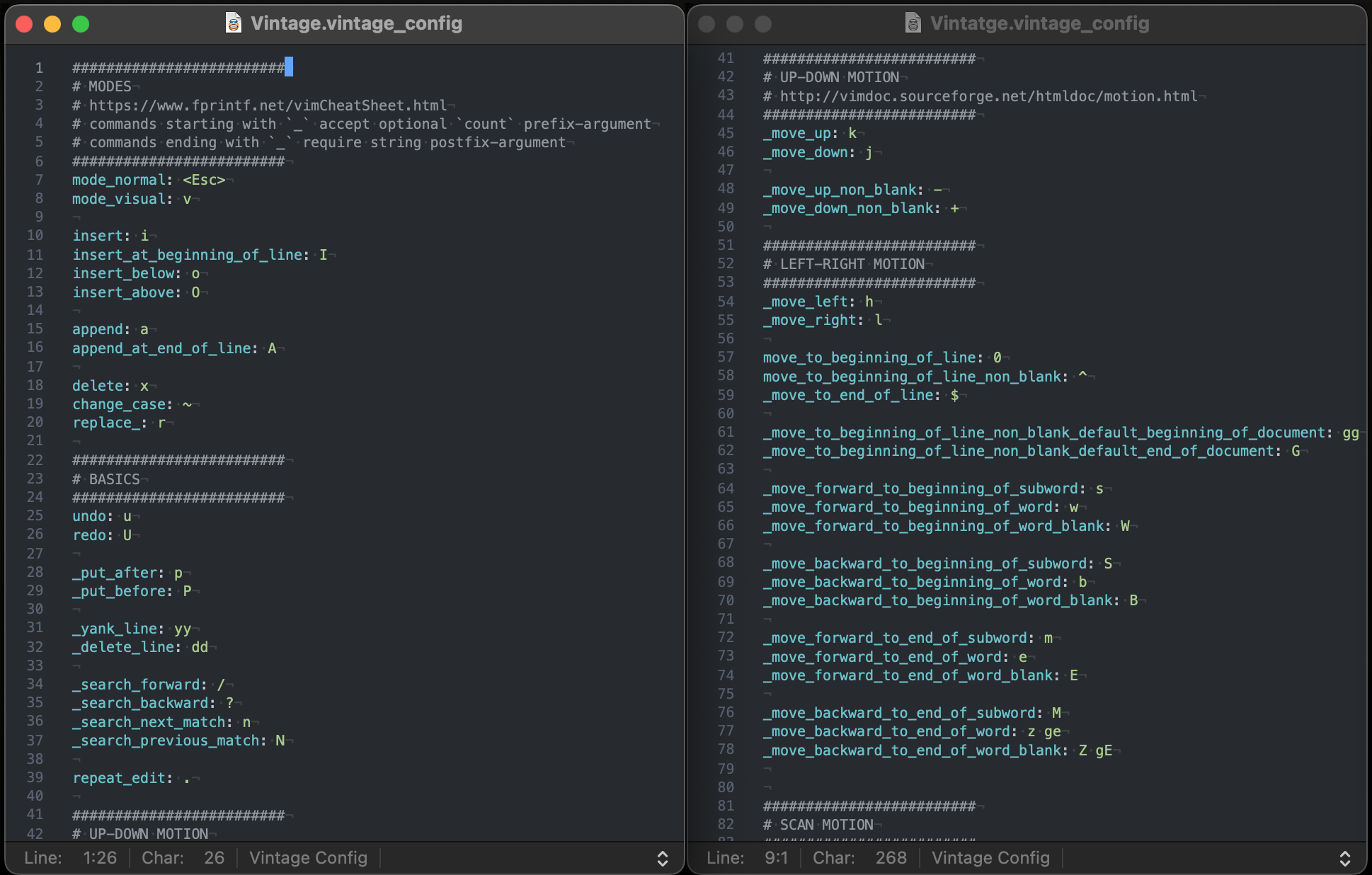Click '_move_forward_to_beginning_of_subword: s' line
Image resolution: width=1372 pixels, height=875 pixels.
[933, 488]
